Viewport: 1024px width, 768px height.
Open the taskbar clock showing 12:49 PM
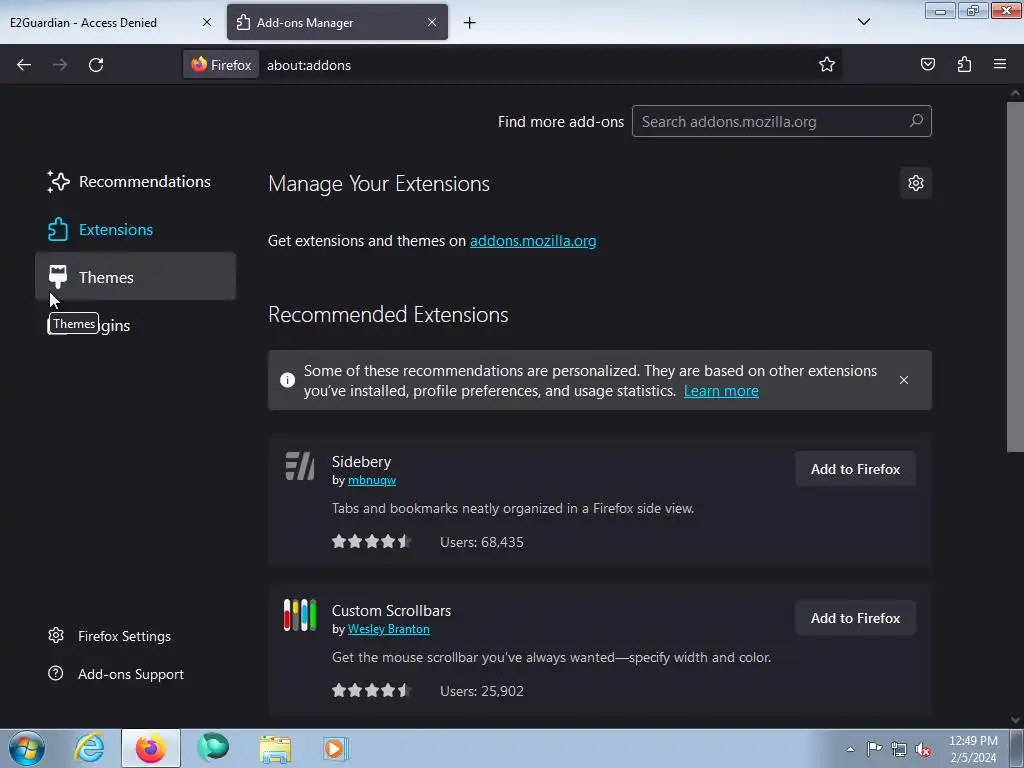click(x=973, y=749)
